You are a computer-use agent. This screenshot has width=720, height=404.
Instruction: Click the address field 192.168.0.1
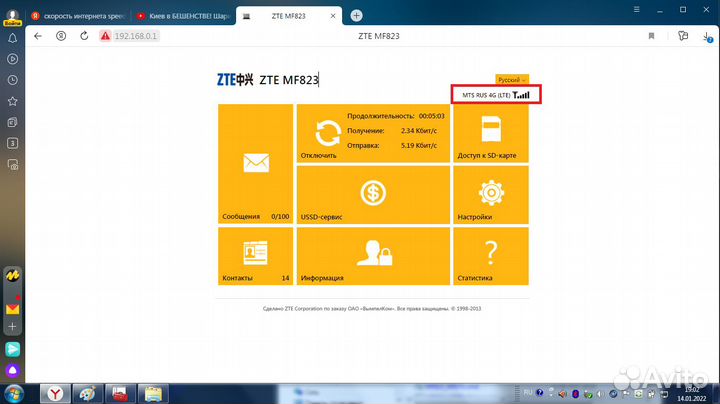tap(135, 36)
